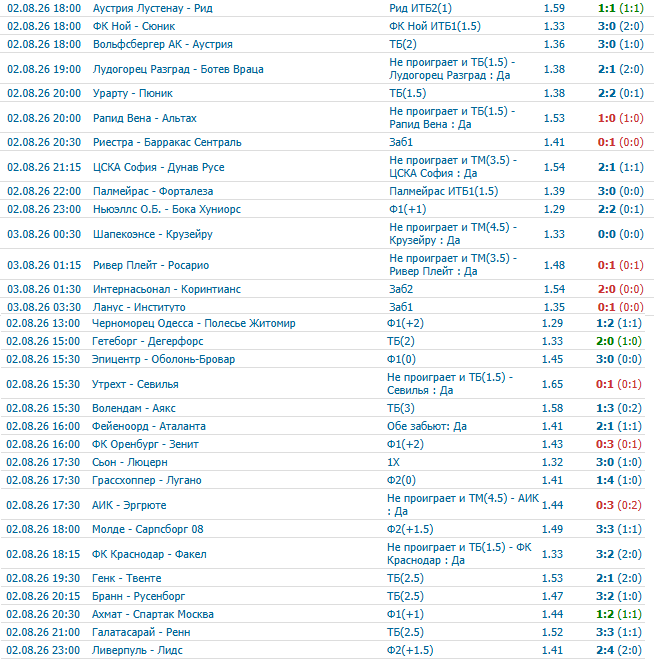Click Эпицентр - Оболонь-Бровар match
The image size is (656, 662).
point(163,360)
